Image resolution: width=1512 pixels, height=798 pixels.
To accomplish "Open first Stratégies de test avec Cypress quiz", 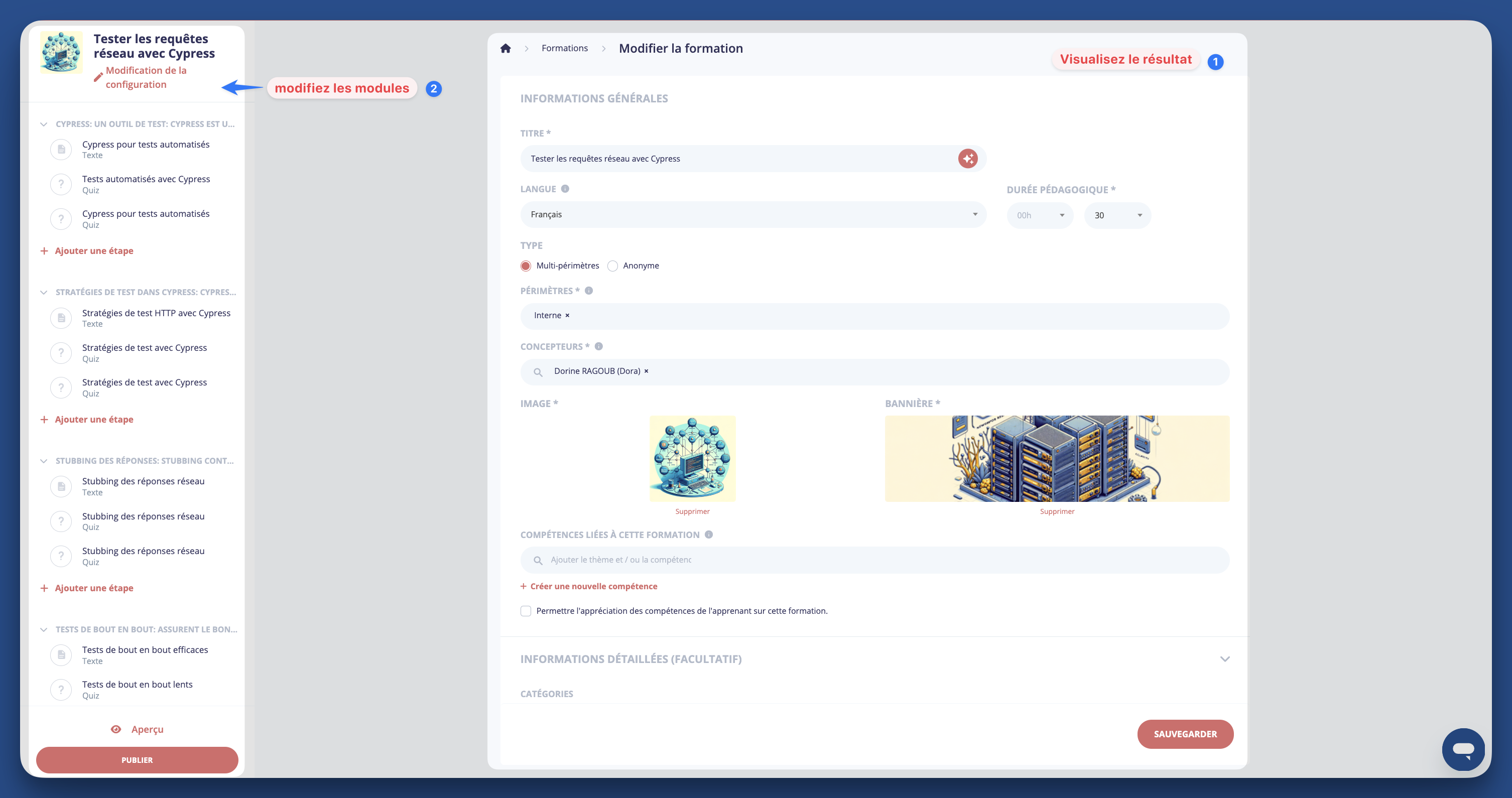I will click(144, 353).
